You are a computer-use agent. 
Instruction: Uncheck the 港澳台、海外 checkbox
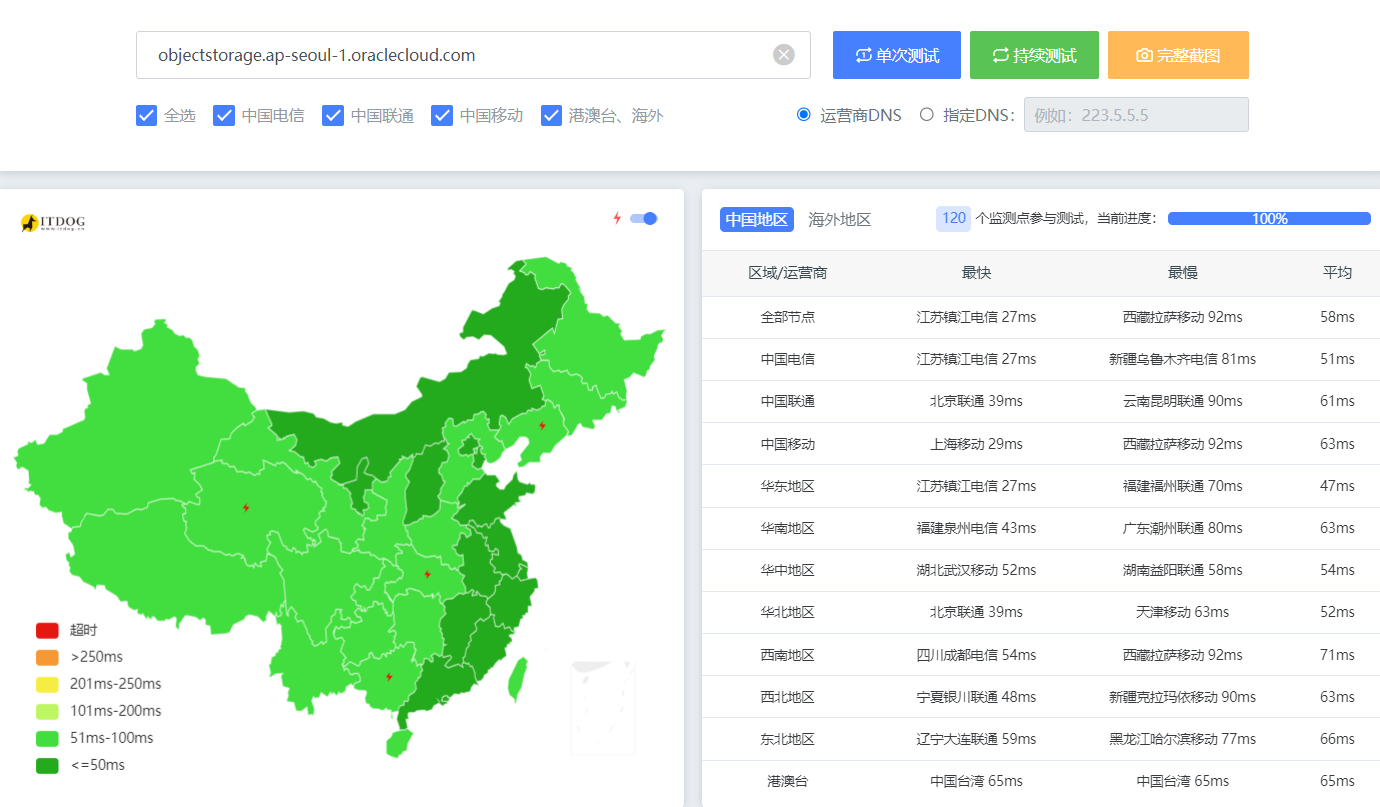pyautogui.click(x=551, y=116)
